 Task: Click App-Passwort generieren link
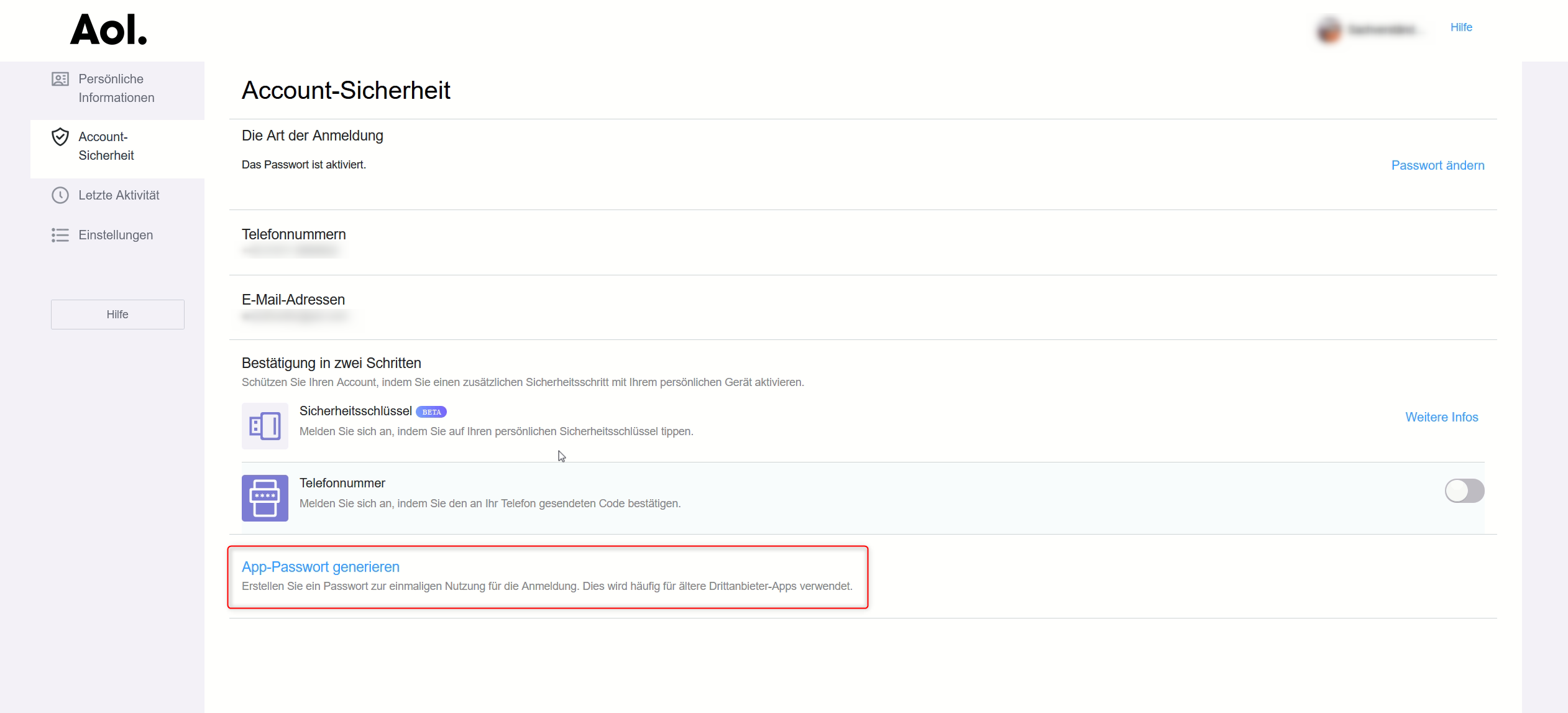(x=321, y=567)
